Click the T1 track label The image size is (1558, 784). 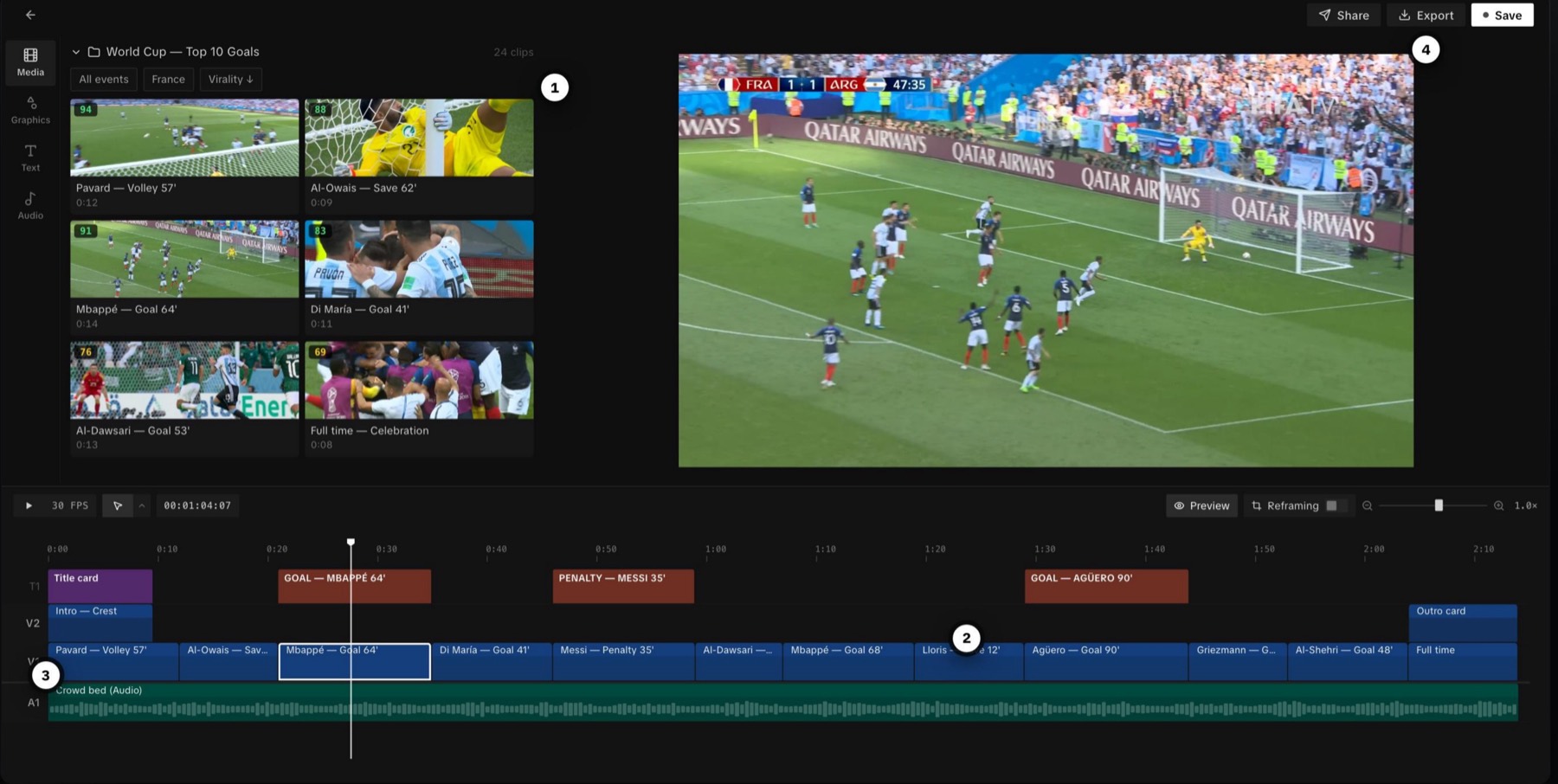point(35,587)
